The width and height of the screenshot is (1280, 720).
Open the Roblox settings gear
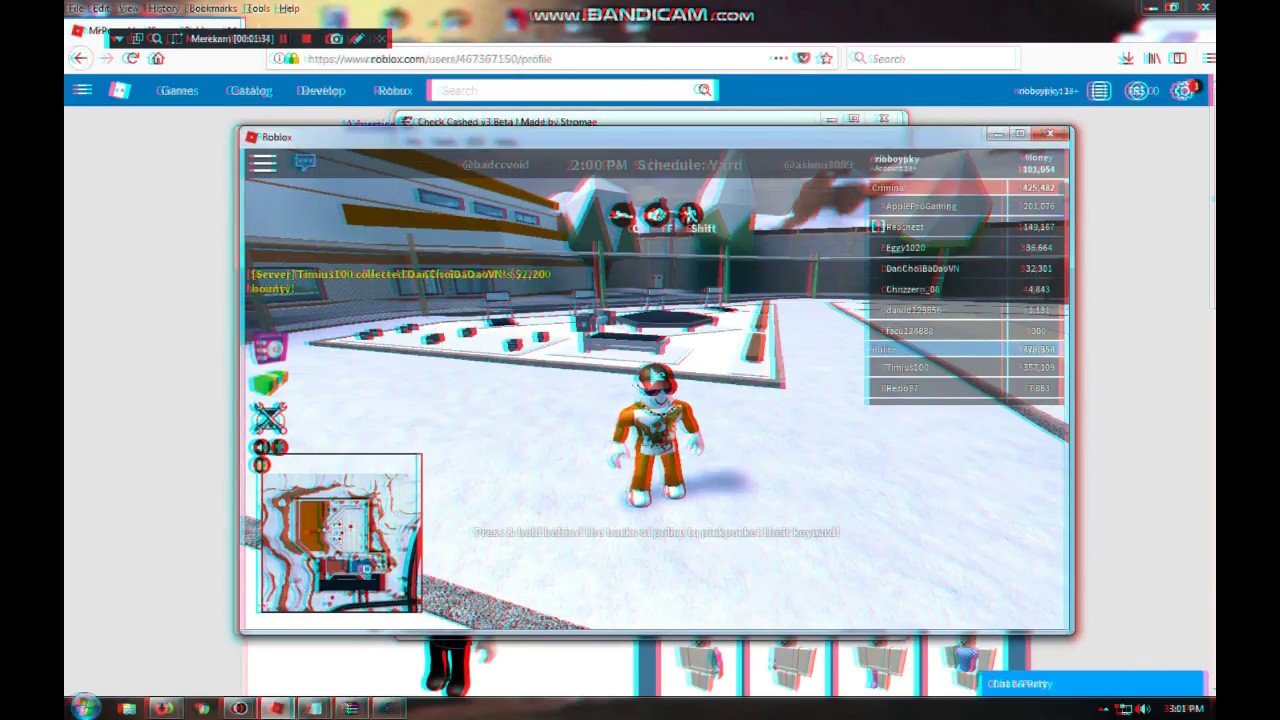[x=1183, y=91]
